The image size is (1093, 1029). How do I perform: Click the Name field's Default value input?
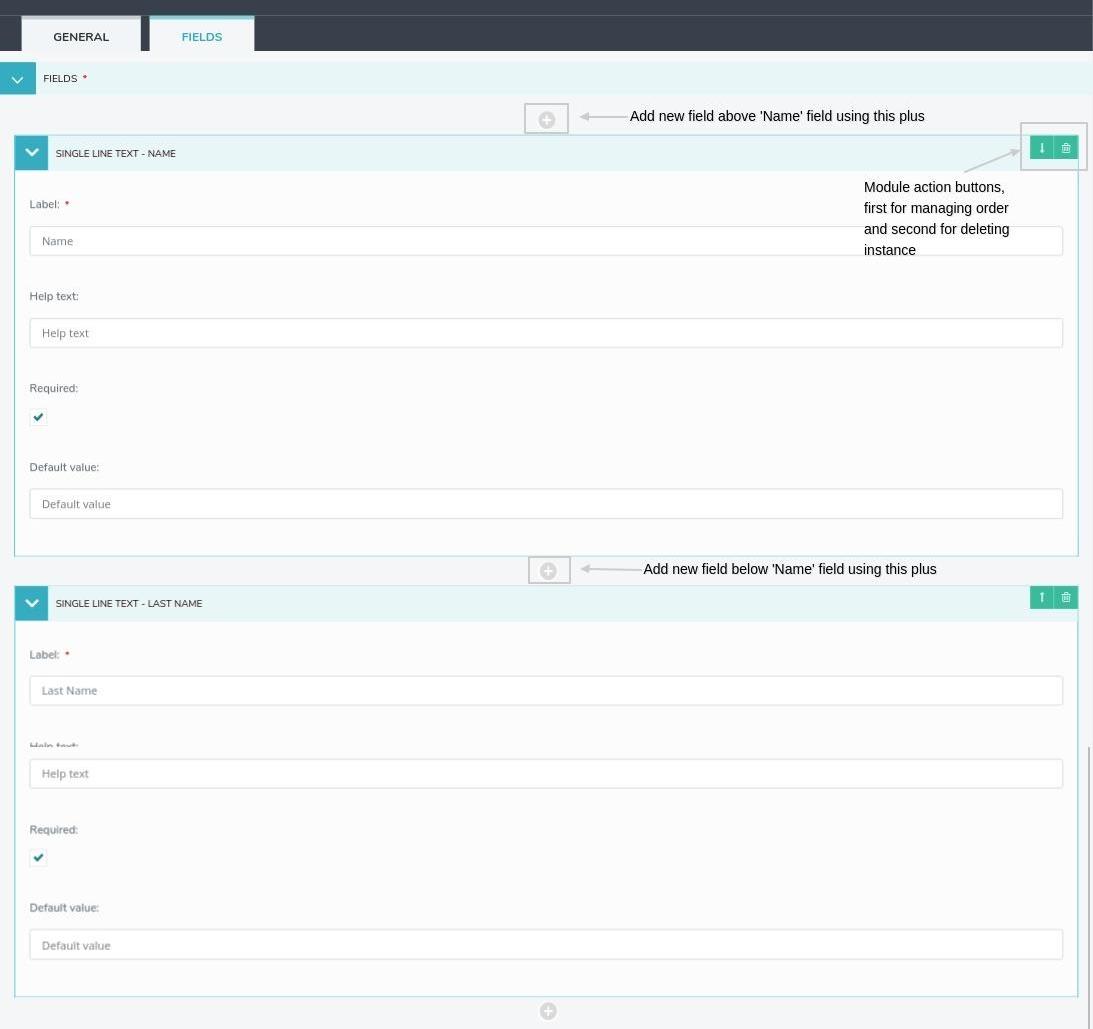point(546,504)
